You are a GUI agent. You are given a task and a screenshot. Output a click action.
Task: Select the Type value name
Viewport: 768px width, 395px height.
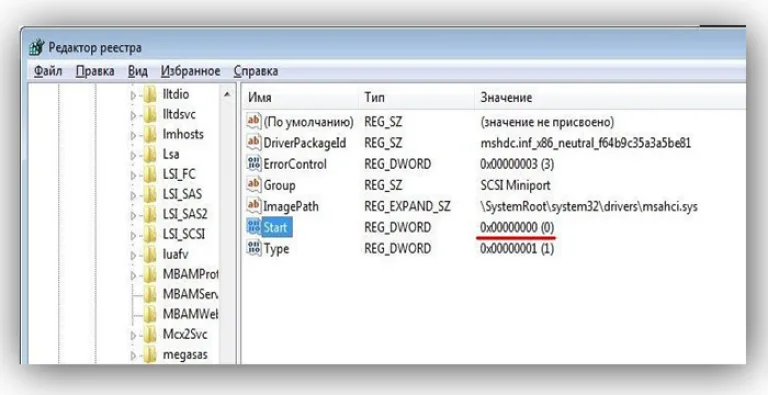(x=276, y=249)
